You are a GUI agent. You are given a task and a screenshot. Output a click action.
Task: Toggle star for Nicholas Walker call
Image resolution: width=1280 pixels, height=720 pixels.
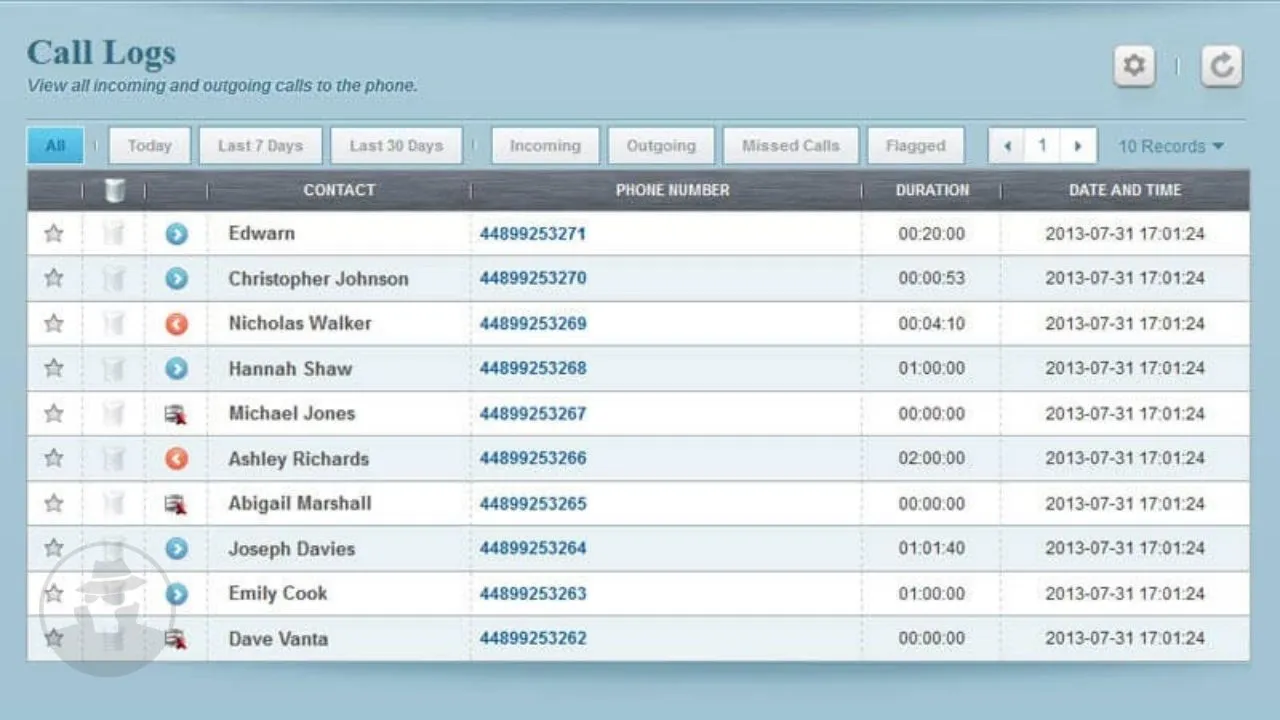[x=54, y=324]
